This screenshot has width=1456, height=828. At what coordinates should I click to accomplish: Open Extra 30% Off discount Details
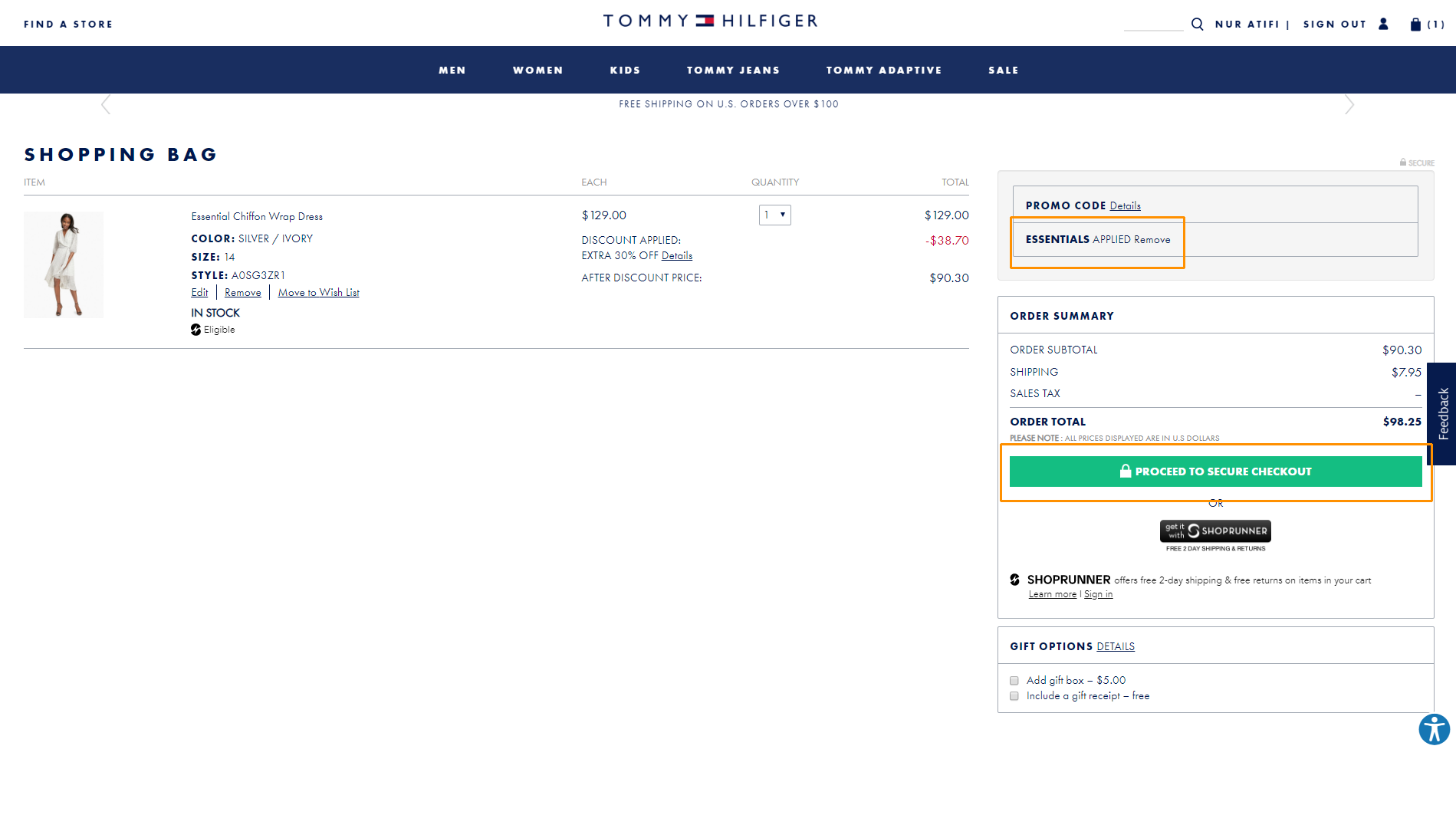677,256
